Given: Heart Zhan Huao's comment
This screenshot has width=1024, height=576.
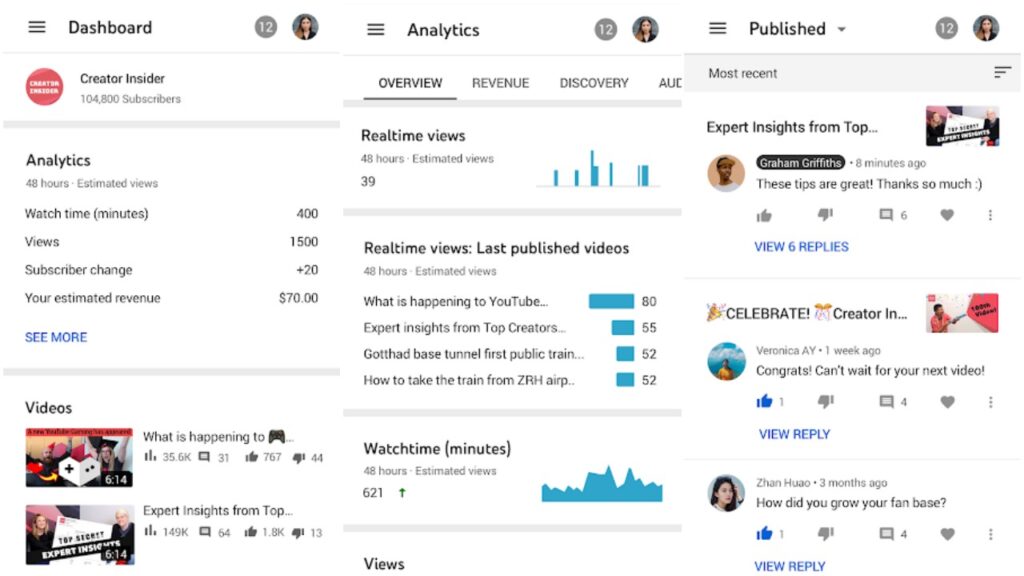Looking at the screenshot, I should 947,534.
